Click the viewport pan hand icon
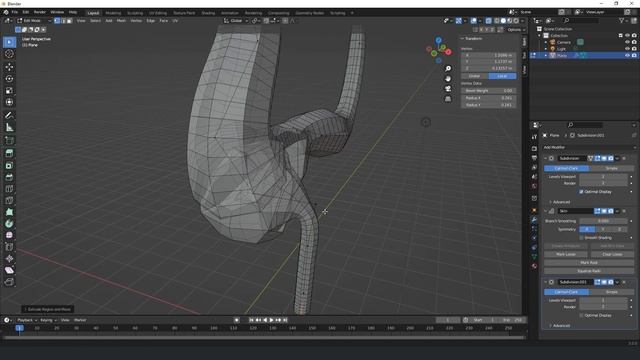Screen dimensions: 640x360 pos(448,78)
